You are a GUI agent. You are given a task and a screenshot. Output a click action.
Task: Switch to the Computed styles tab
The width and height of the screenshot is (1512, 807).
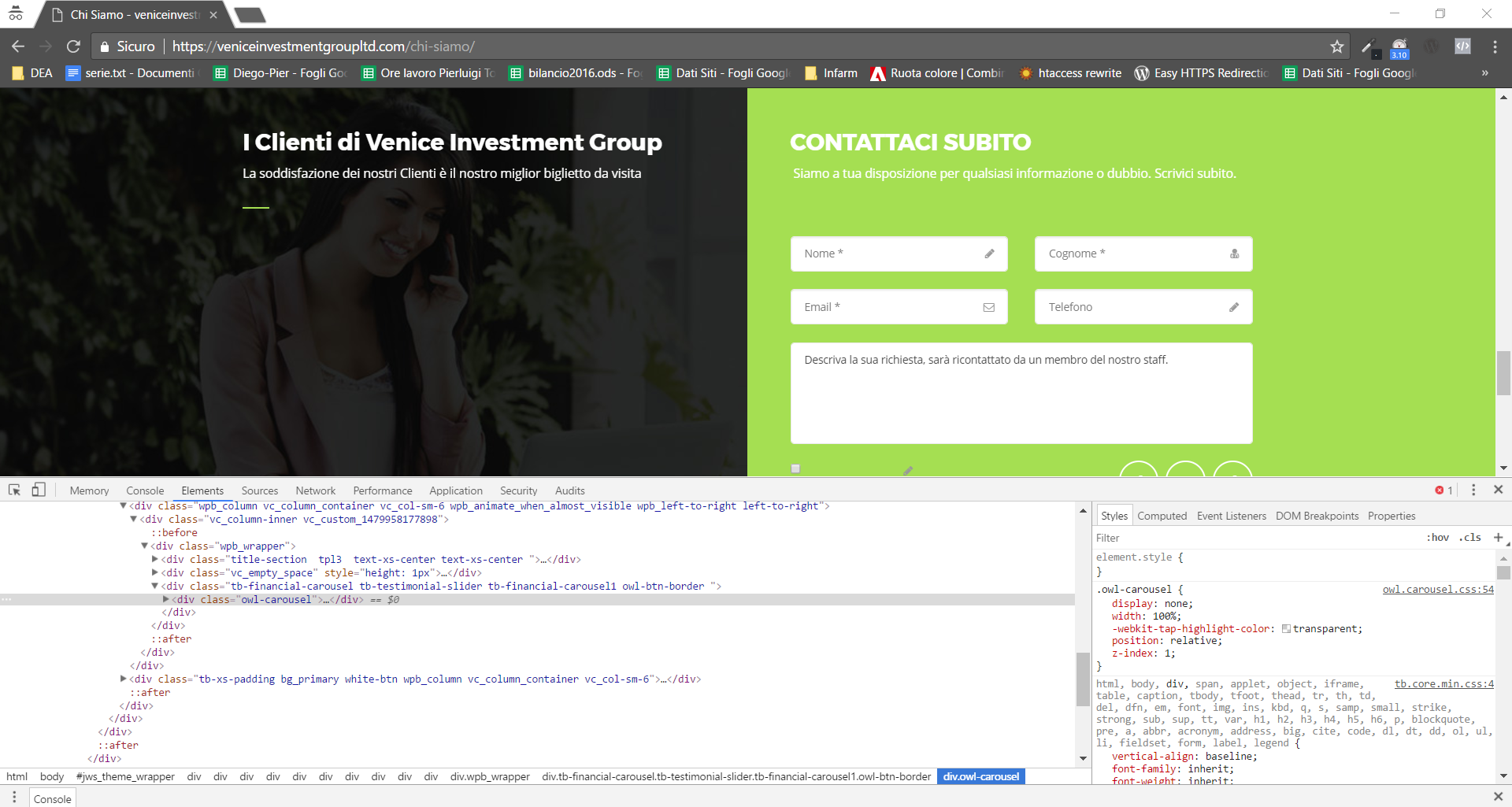pos(1162,516)
